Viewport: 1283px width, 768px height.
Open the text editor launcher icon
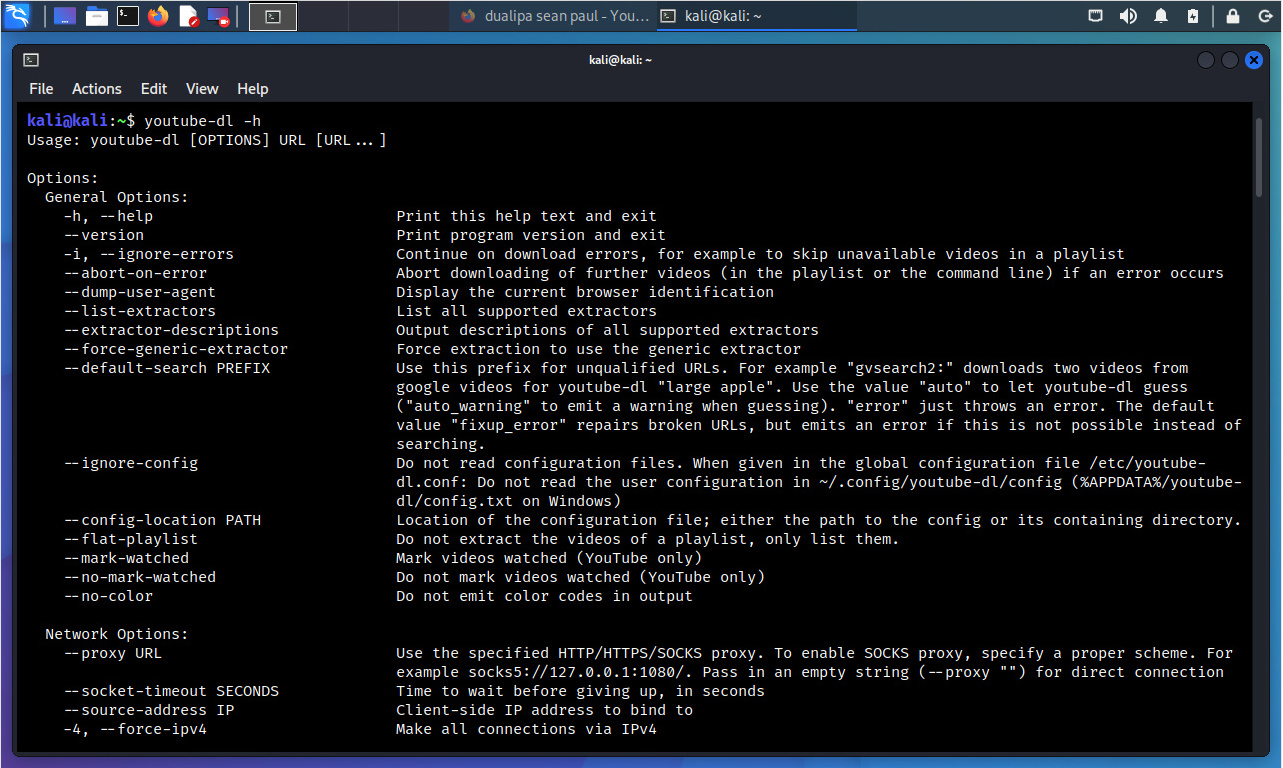pos(188,16)
